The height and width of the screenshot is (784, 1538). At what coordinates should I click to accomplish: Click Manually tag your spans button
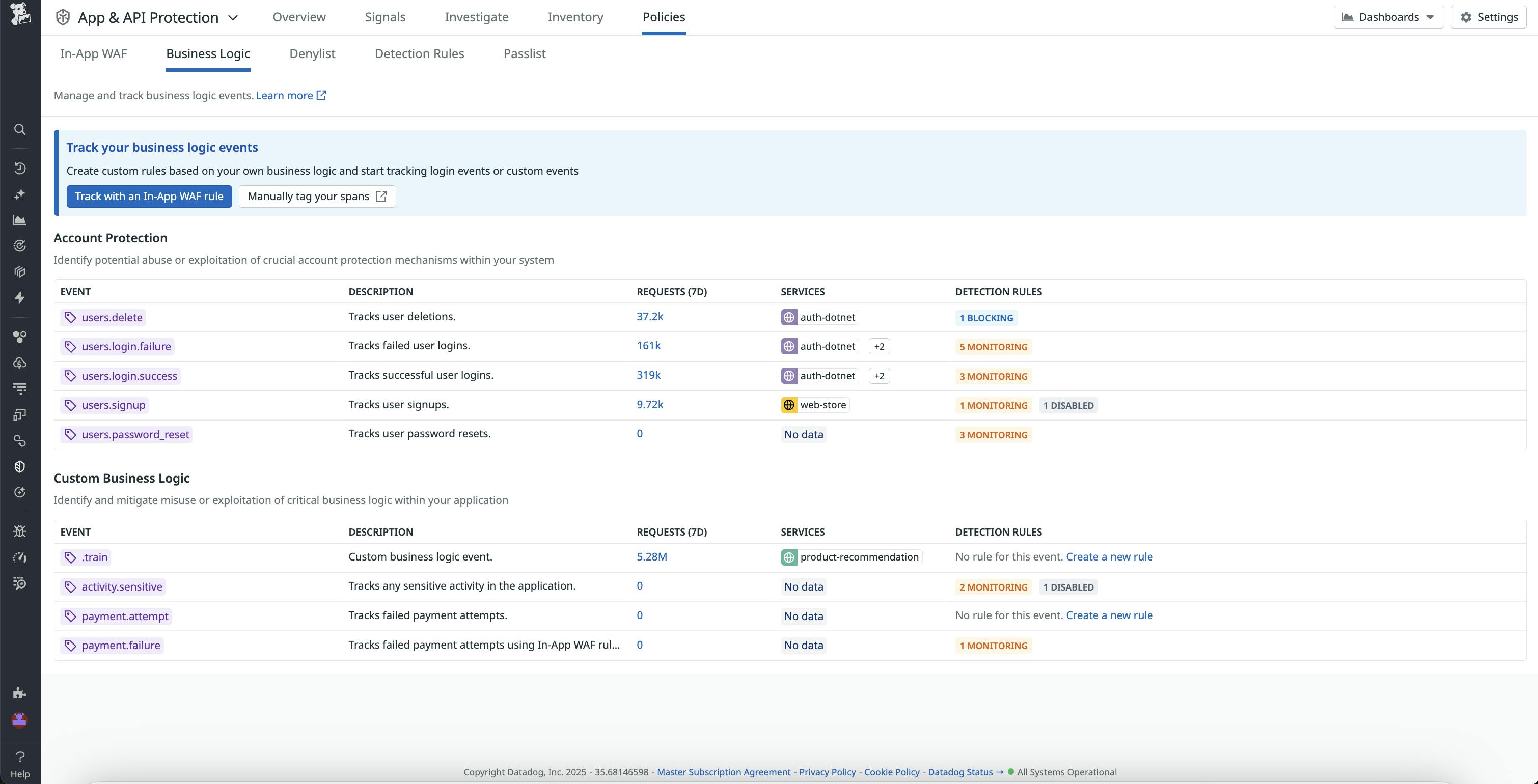pyautogui.click(x=317, y=197)
